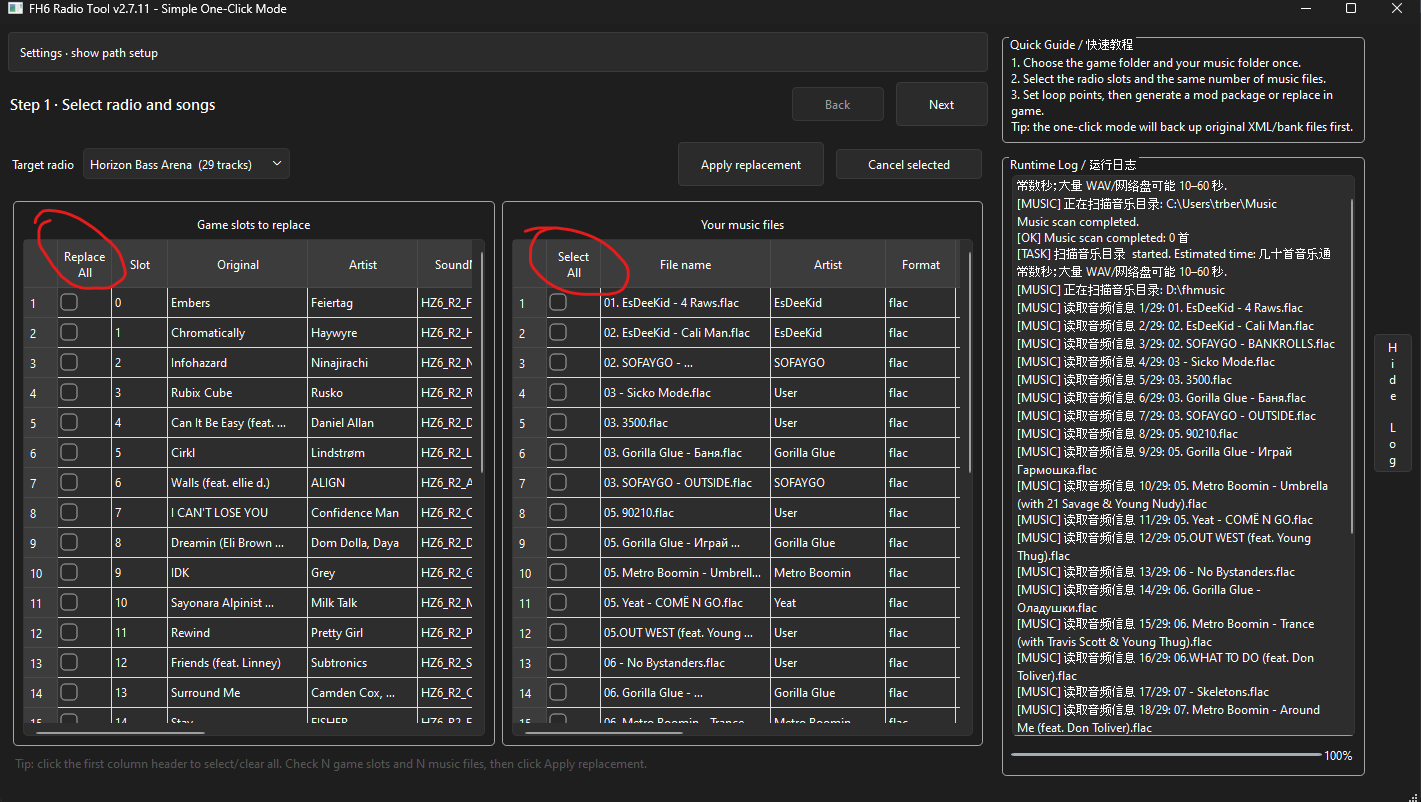
Task: Go to the Next step
Action: (x=942, y=105)
